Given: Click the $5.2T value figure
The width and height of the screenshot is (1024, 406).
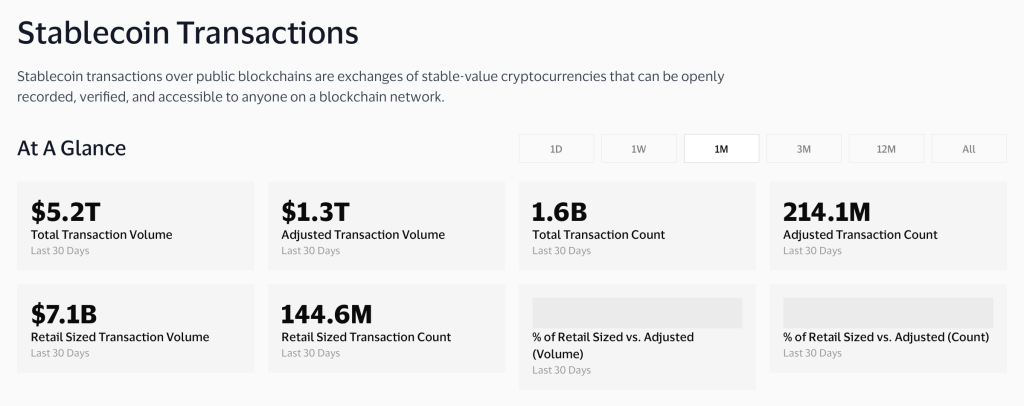Looking at the screenshot, I should [65, 212].
